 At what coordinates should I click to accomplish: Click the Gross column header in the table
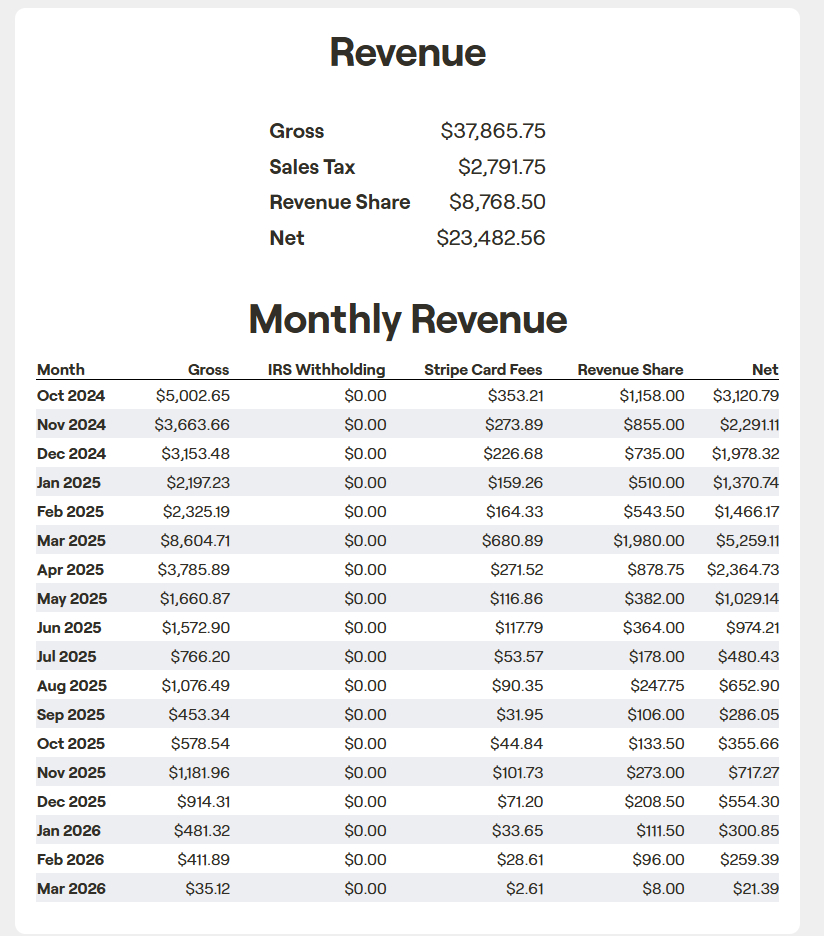(x=208, y=369)
